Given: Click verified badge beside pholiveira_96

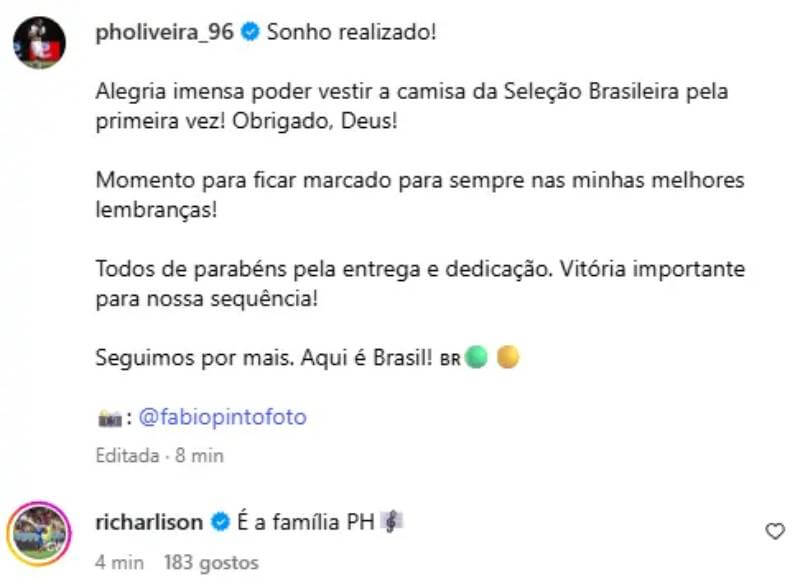Looking at the screenshot, I should (250, 32).
